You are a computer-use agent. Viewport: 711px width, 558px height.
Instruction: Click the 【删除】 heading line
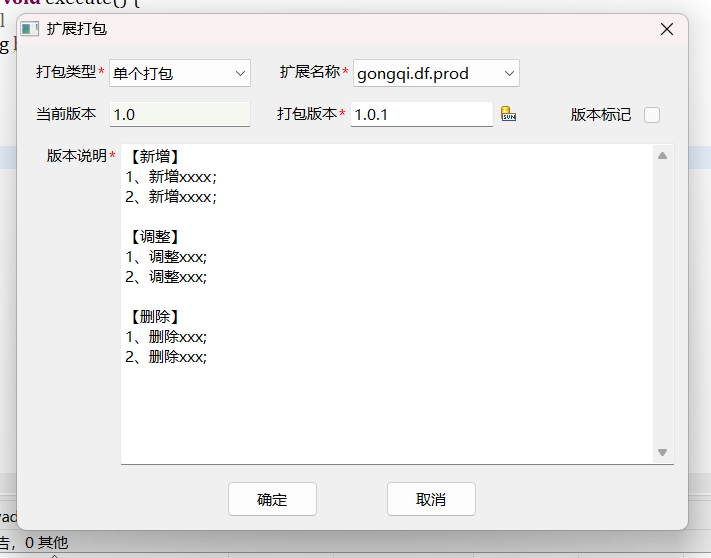[155, 316]
